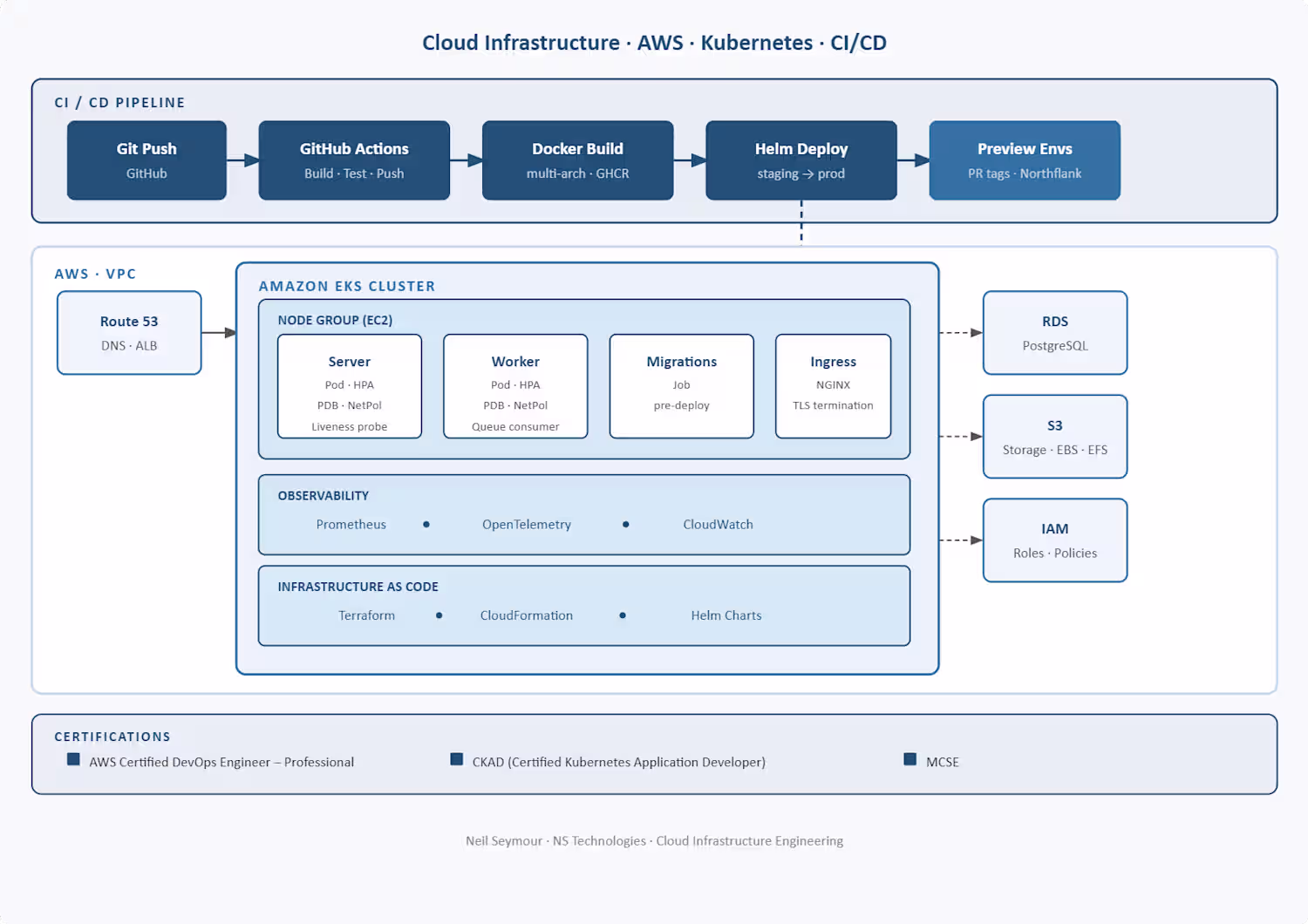Click the staging → prod subtitle

point(801,173)
